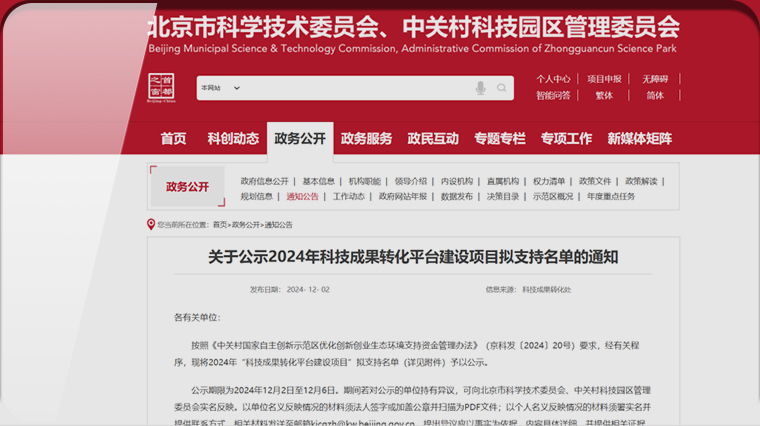This screenshot has height=426, width=760.
Task: Click the location pin icon in breadcrumb
Action: tap(151, 225)
